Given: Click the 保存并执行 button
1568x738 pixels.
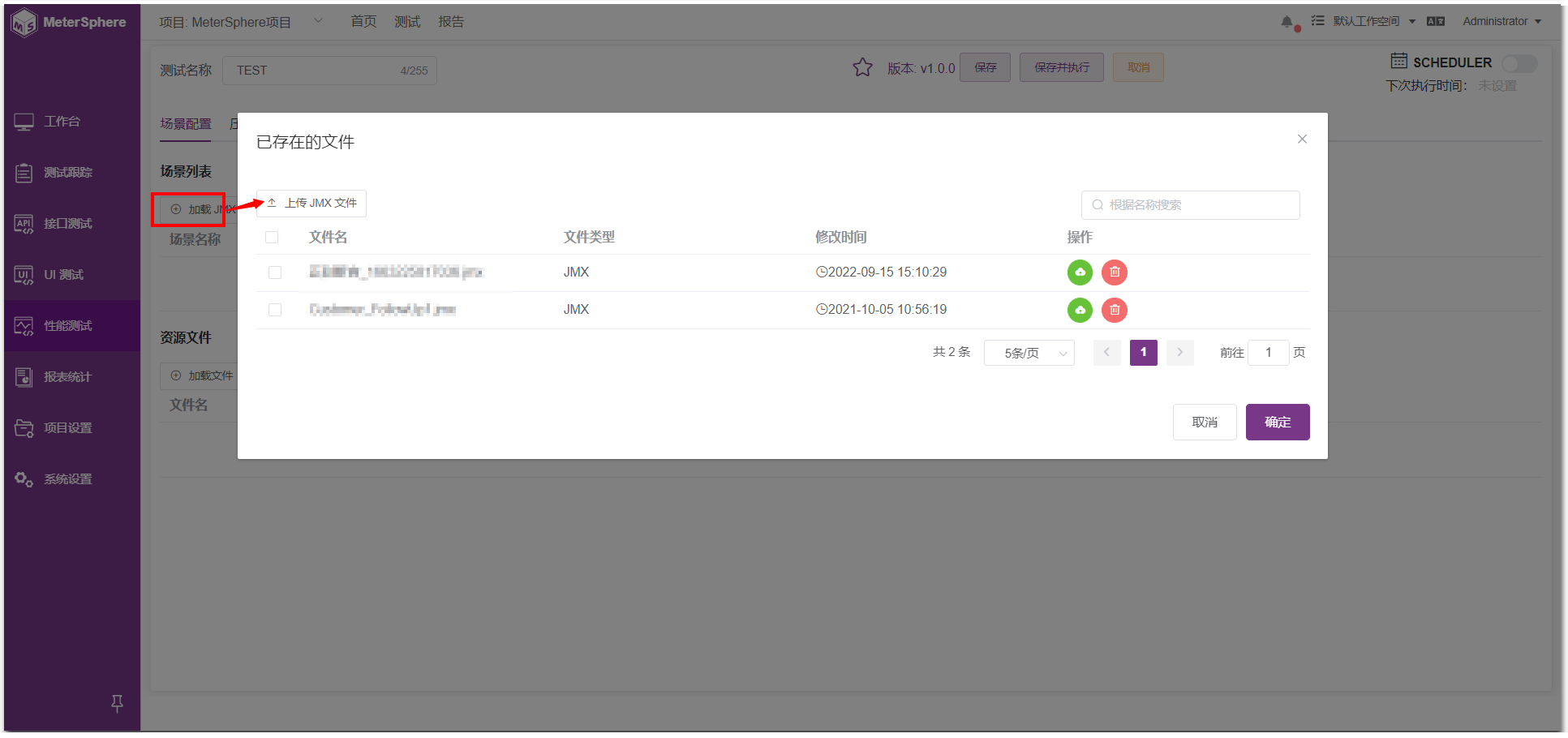Looking at the screenshot, I should point(1062,67).
